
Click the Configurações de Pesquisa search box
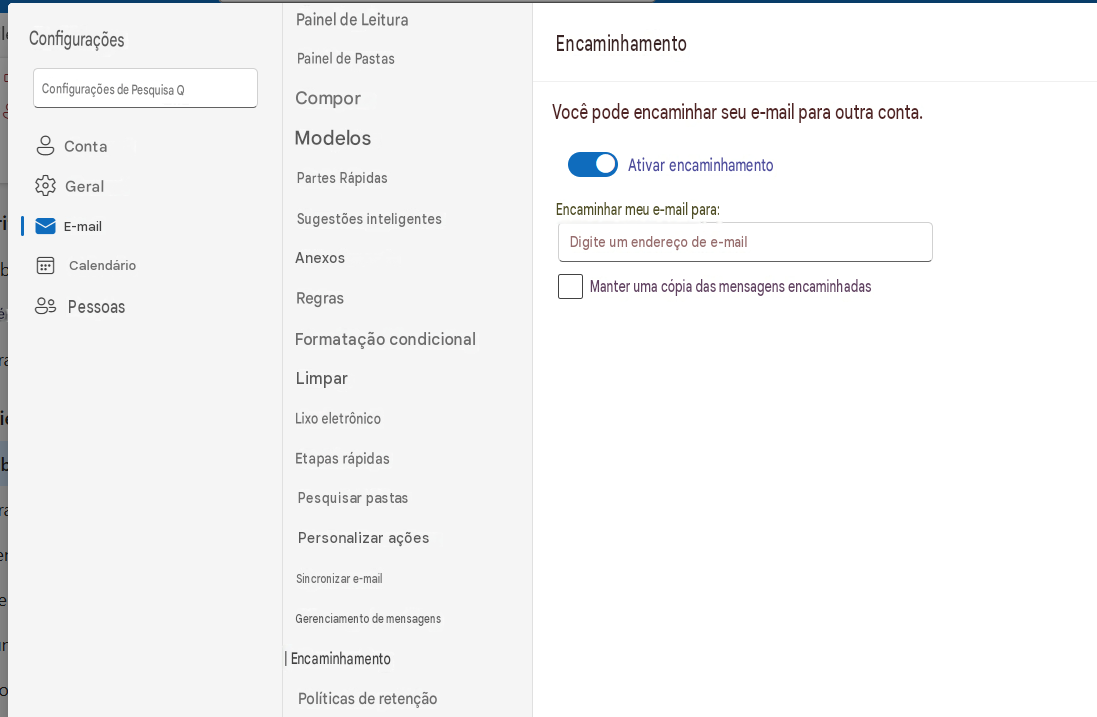146,88
